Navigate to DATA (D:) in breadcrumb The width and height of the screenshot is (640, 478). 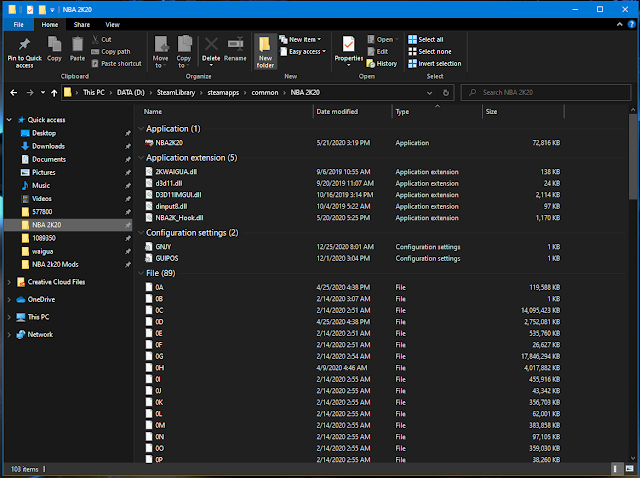pyautogui.click(x=131, y=93)
